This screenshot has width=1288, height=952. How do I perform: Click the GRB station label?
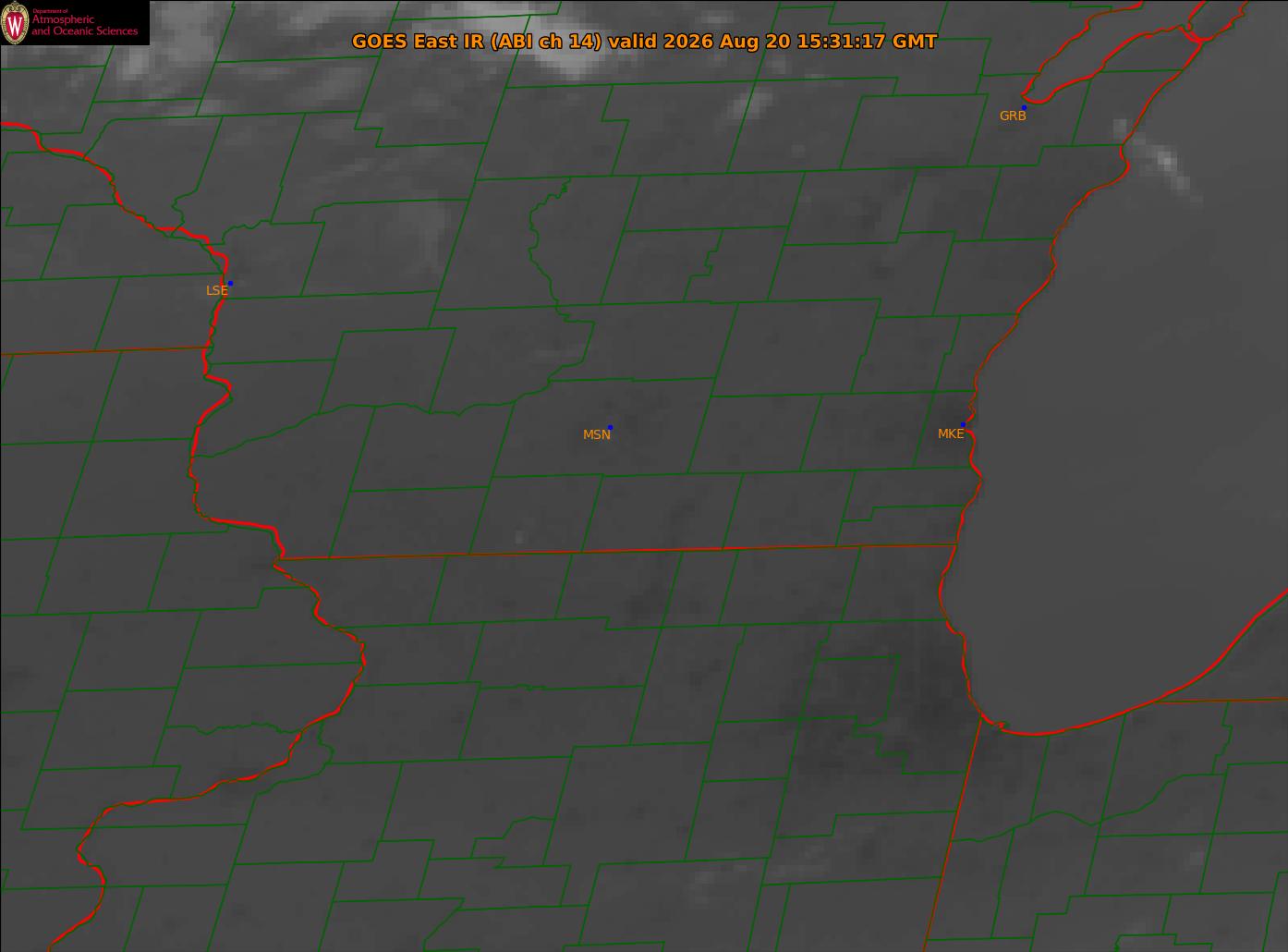pos(1013,116)
